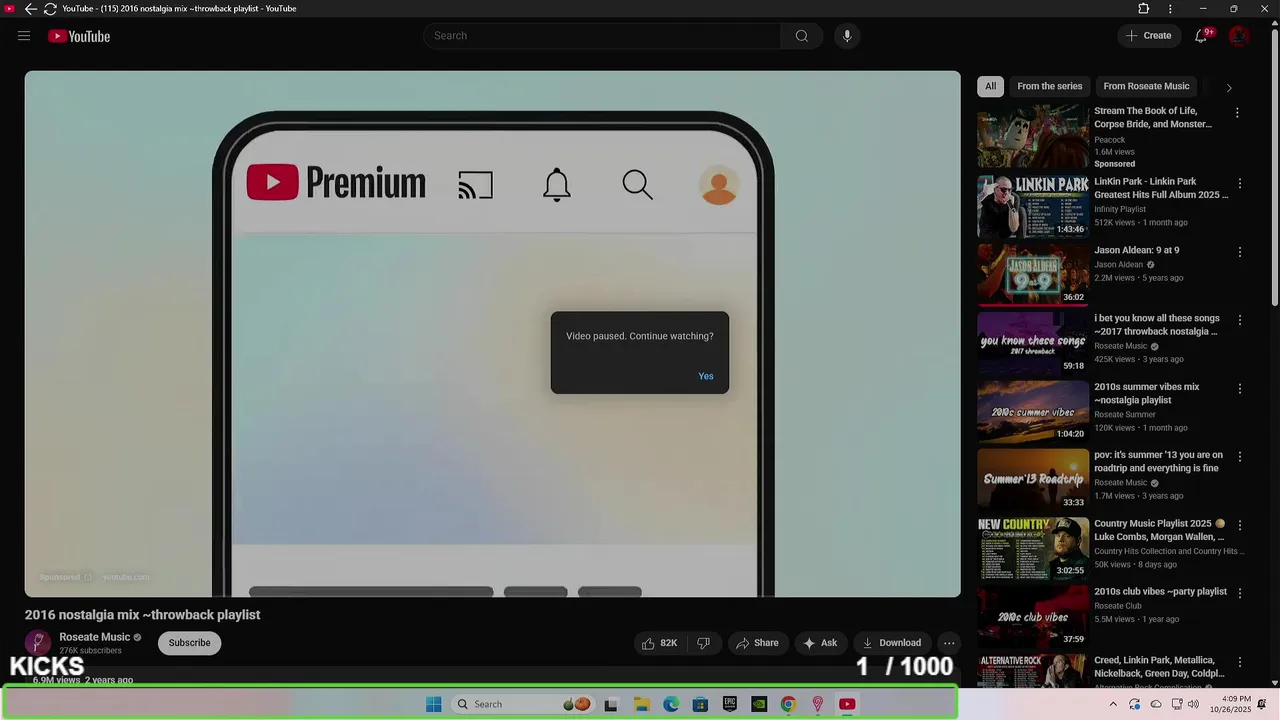Dislike the video with the thumbs-down button
The width and height of the screenshot is (1280, 720).
[703, 643]
